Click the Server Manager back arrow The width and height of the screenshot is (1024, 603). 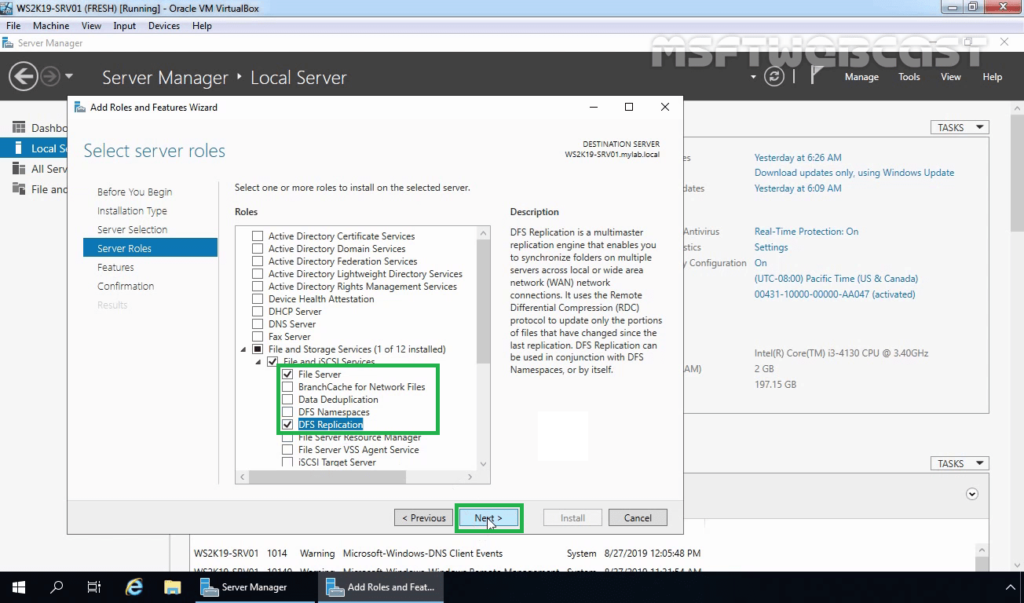(23, 76)
